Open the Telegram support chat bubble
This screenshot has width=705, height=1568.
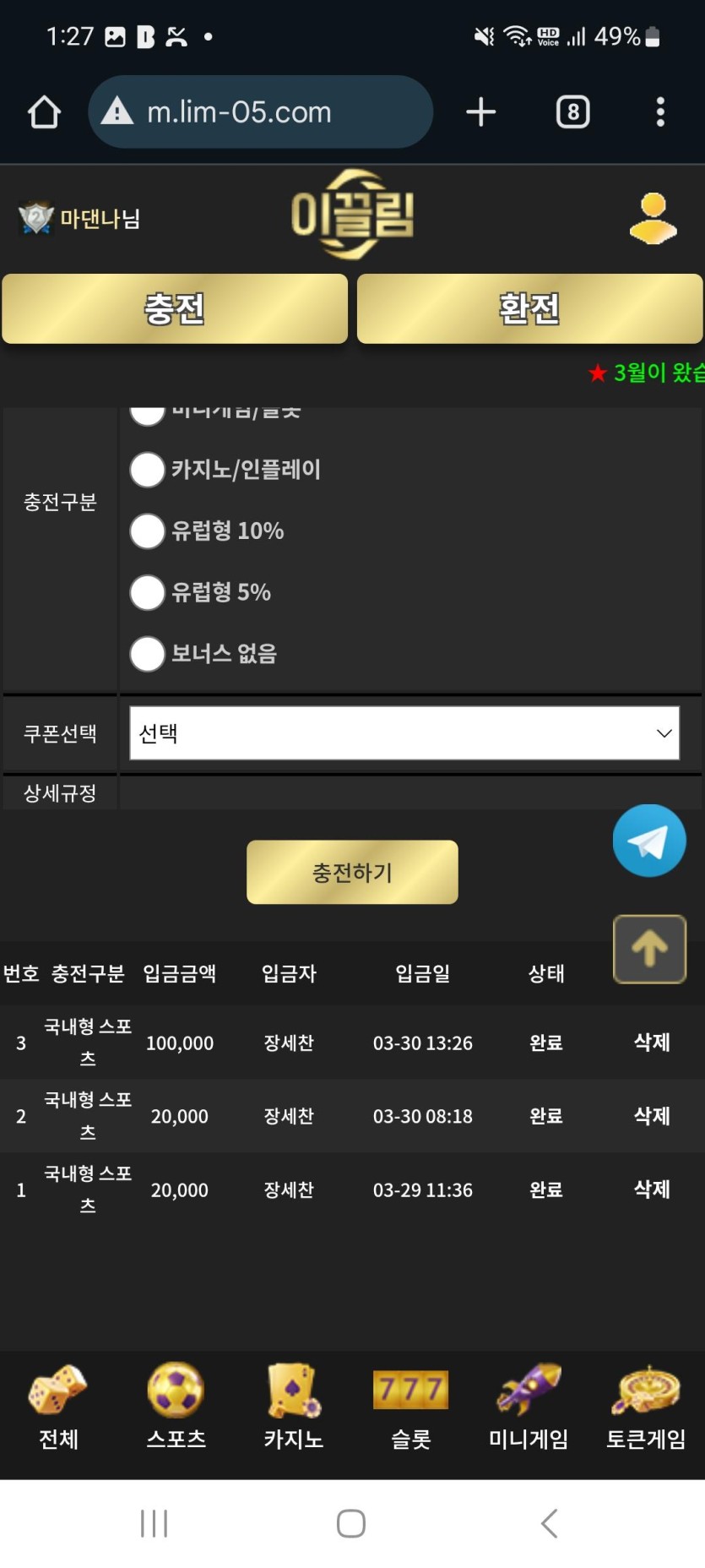tap(648, 841)
